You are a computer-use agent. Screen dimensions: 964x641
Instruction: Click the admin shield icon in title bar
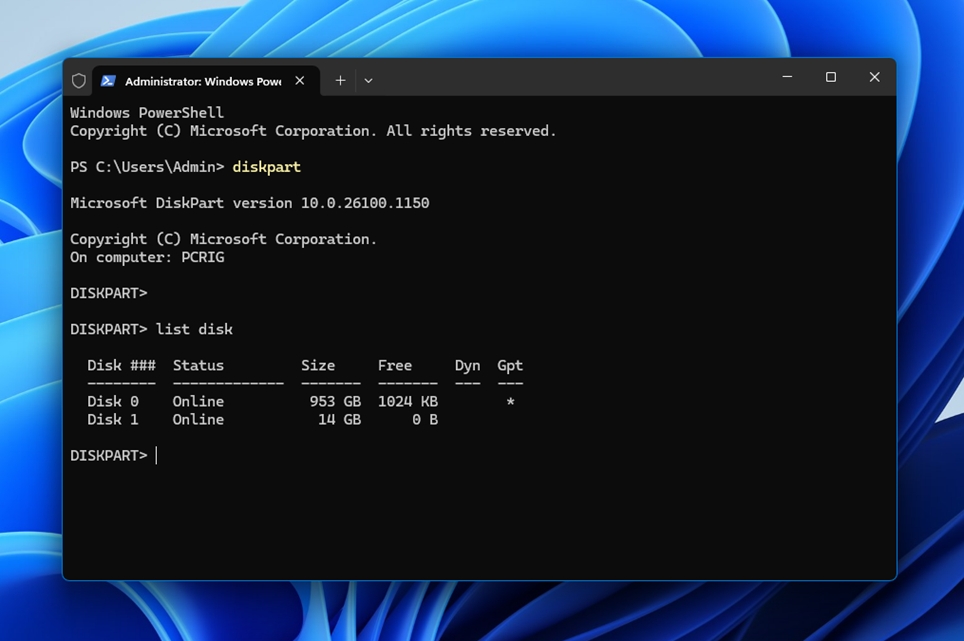[79, 81]
